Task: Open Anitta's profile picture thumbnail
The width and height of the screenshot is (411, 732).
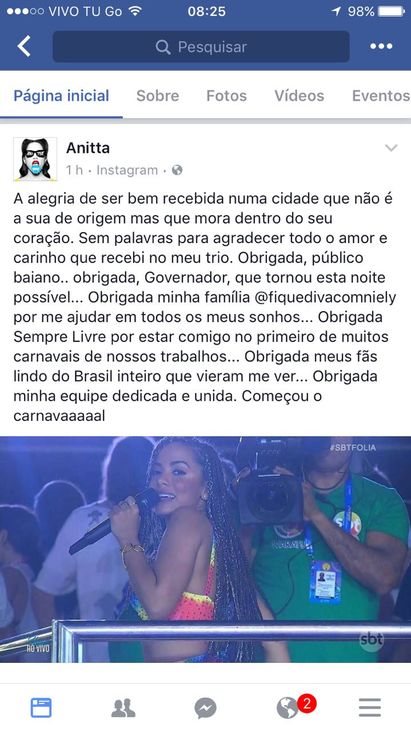Action: pyautogui.click(x=35, y=159)
